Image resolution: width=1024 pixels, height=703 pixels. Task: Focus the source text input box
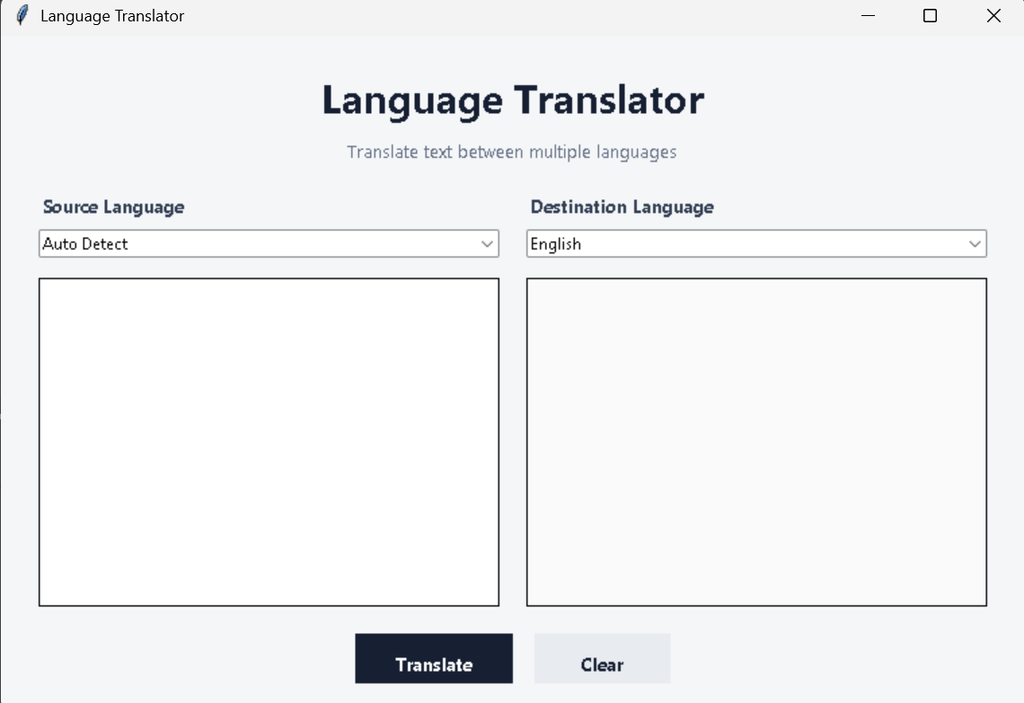pyautogui.click(x=269, y=442)
